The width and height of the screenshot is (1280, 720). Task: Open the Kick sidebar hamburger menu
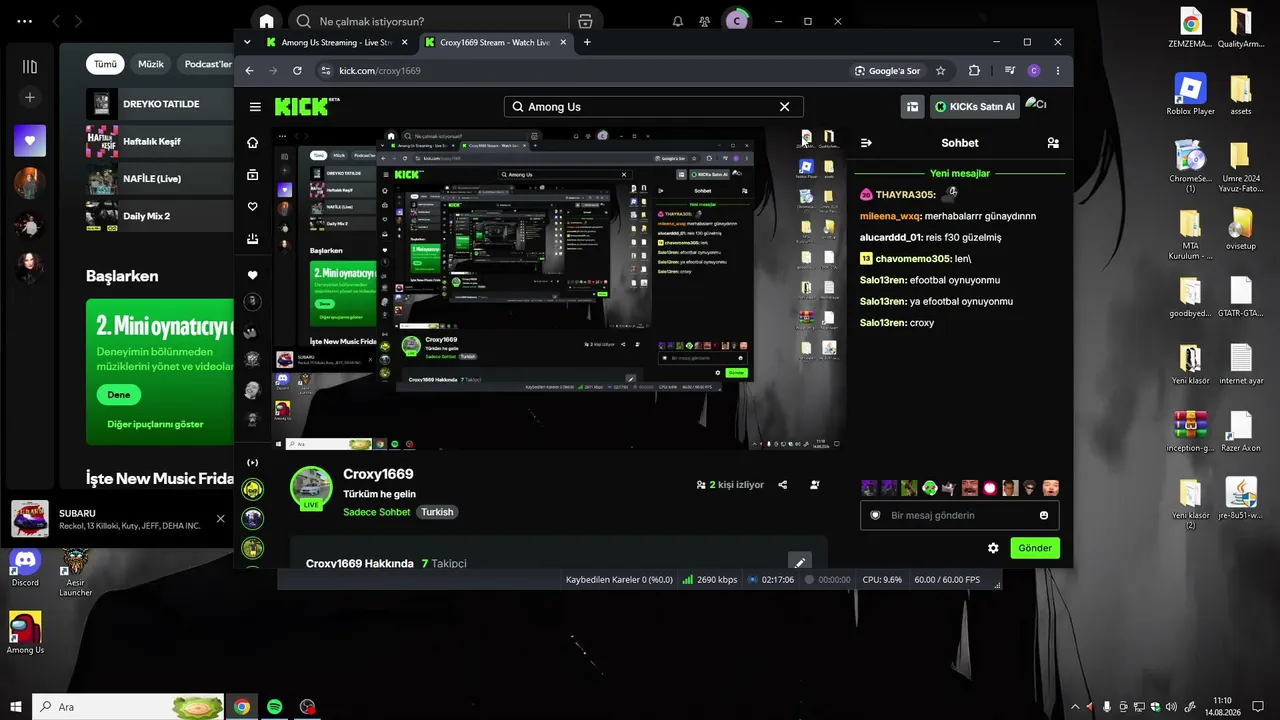pyautogui.click(x=255, y=107)
